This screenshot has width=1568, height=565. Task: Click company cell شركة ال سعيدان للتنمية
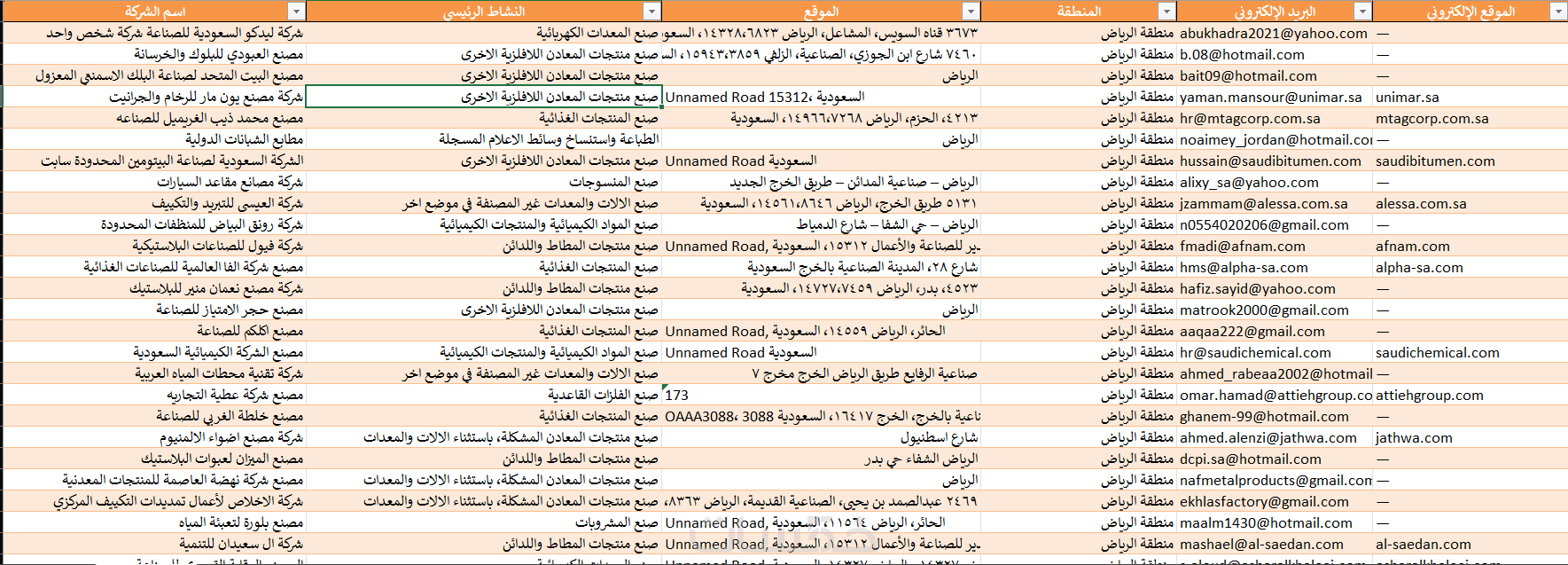[x=153, y=544]
